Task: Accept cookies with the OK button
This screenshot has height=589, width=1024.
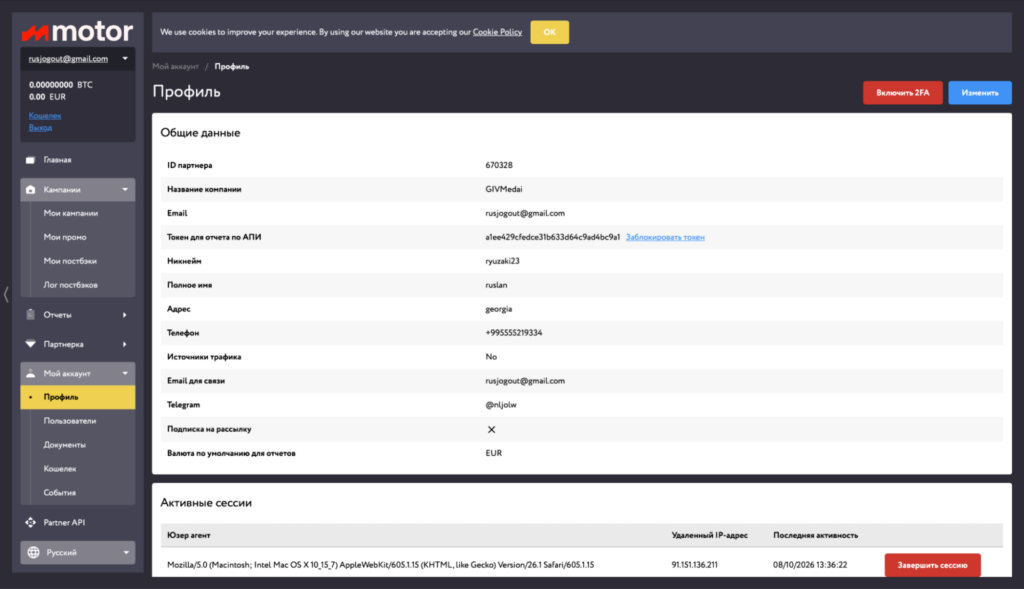Action: pos(549,32)
